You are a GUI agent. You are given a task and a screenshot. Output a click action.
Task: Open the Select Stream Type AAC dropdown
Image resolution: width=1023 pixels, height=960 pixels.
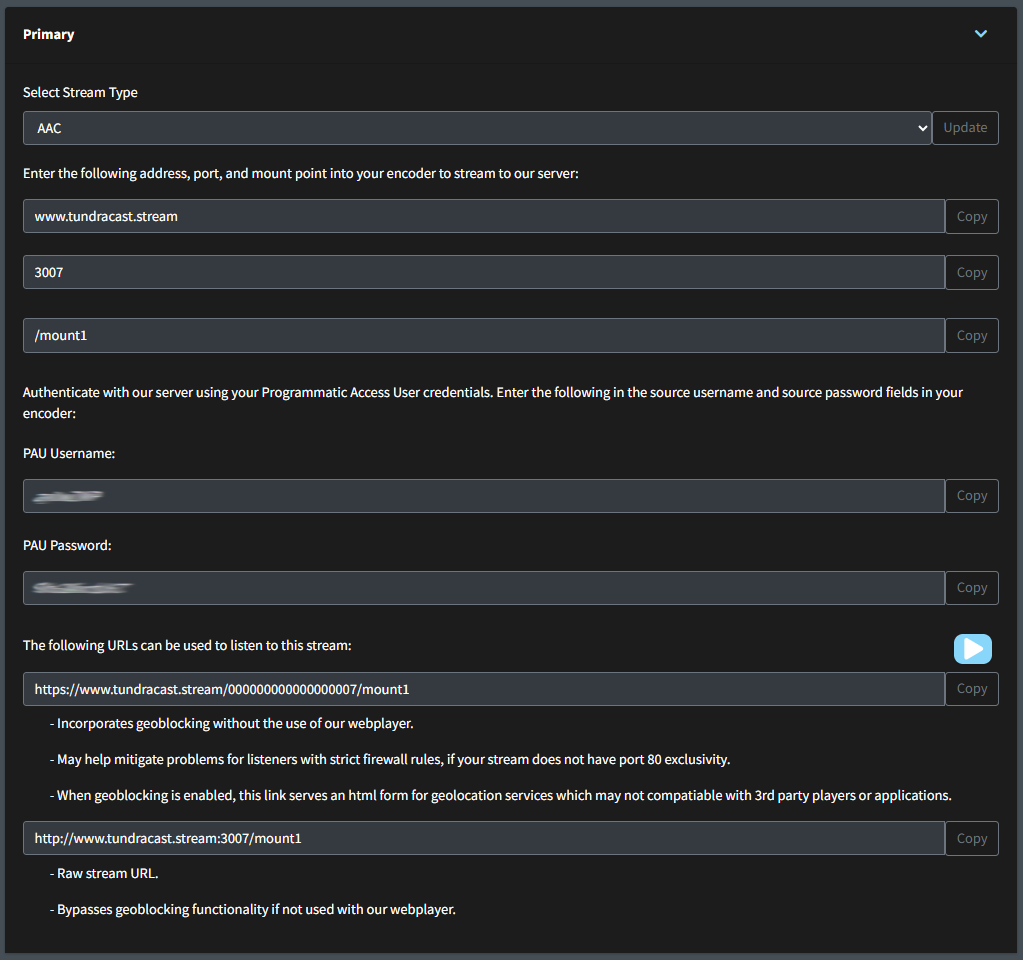pos(477,128)
